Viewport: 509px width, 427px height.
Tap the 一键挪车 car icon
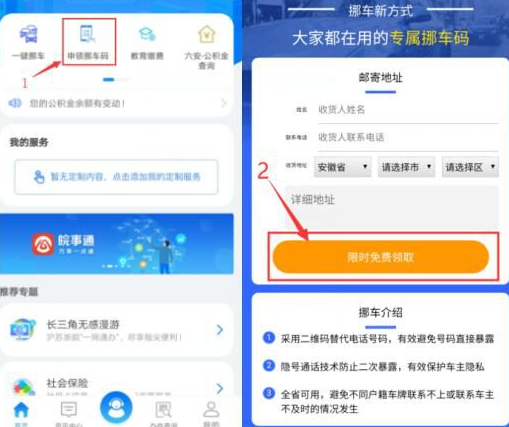point(28,34)
